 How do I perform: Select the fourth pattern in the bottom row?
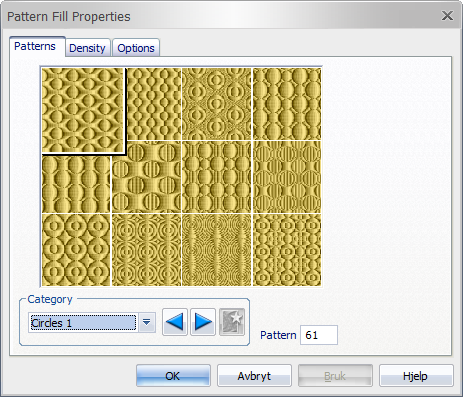click(287, 250)
